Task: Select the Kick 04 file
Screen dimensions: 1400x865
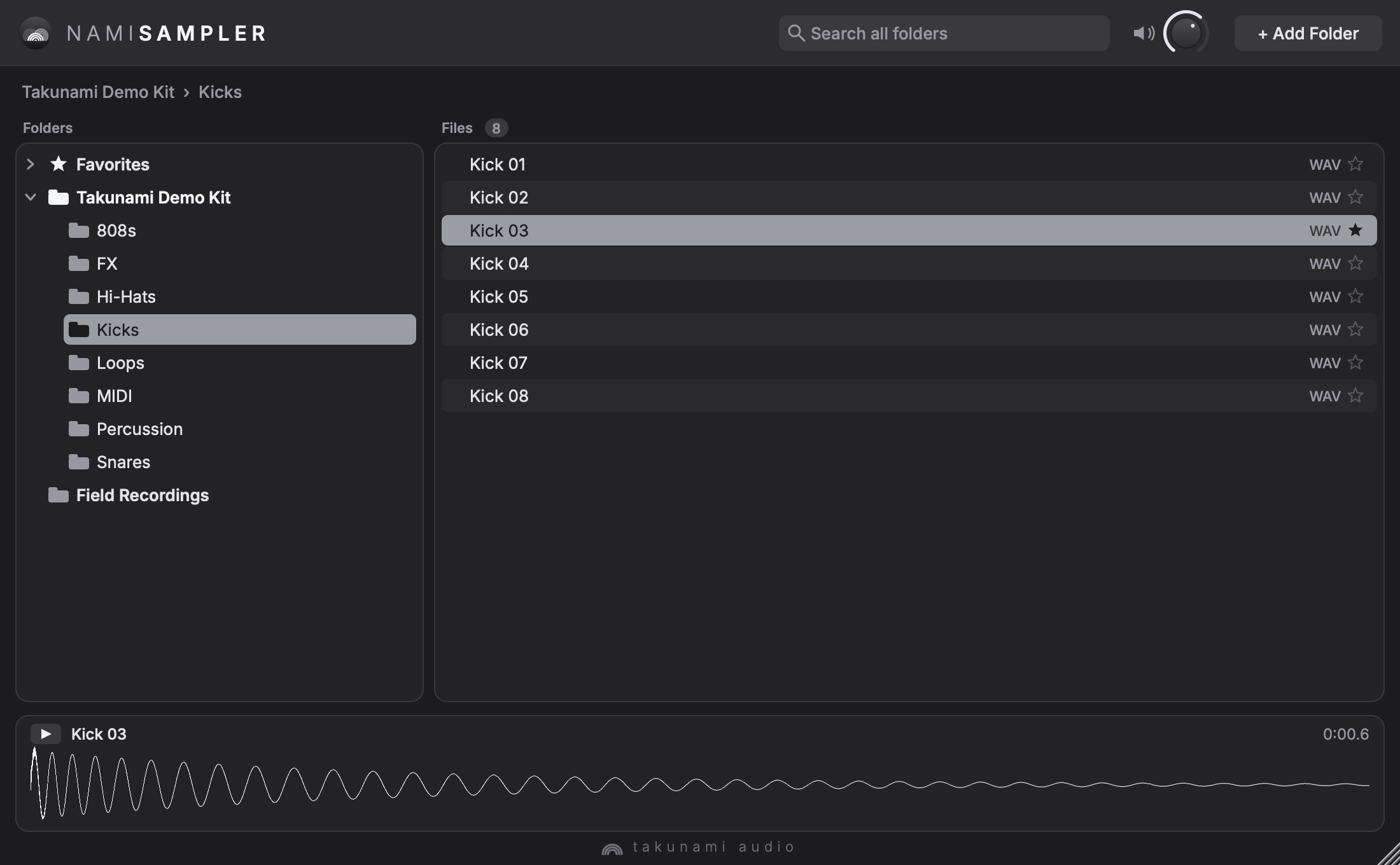Action: click(909, 263)
